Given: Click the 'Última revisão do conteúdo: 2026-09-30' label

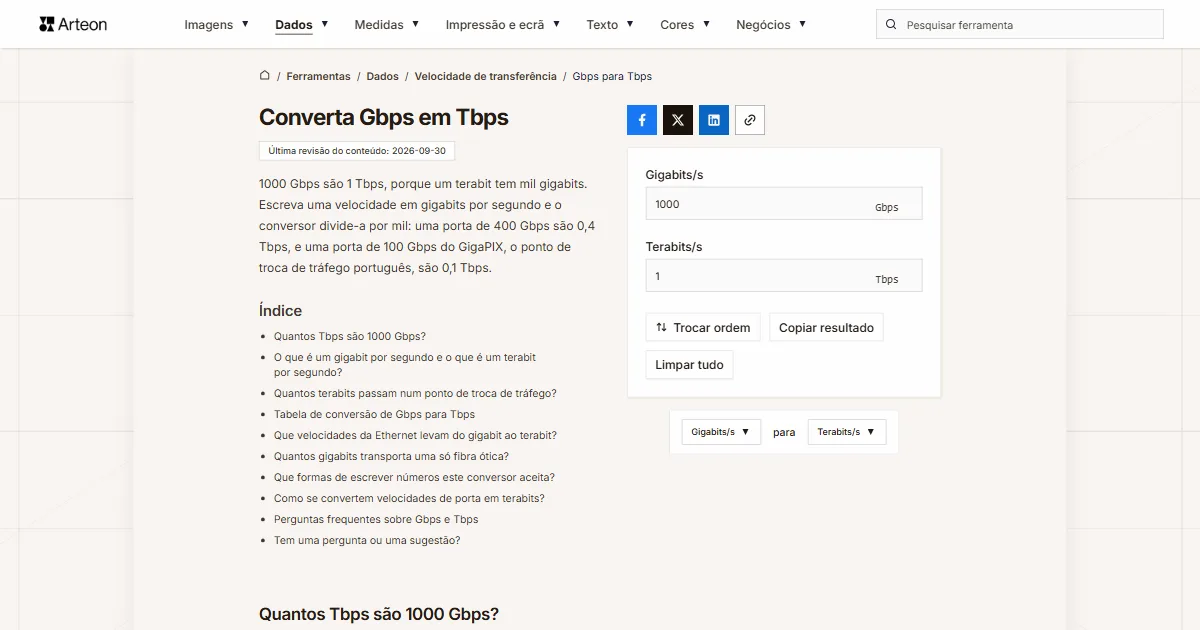Looking at the screenshot, I should click(x=357, y=151).
